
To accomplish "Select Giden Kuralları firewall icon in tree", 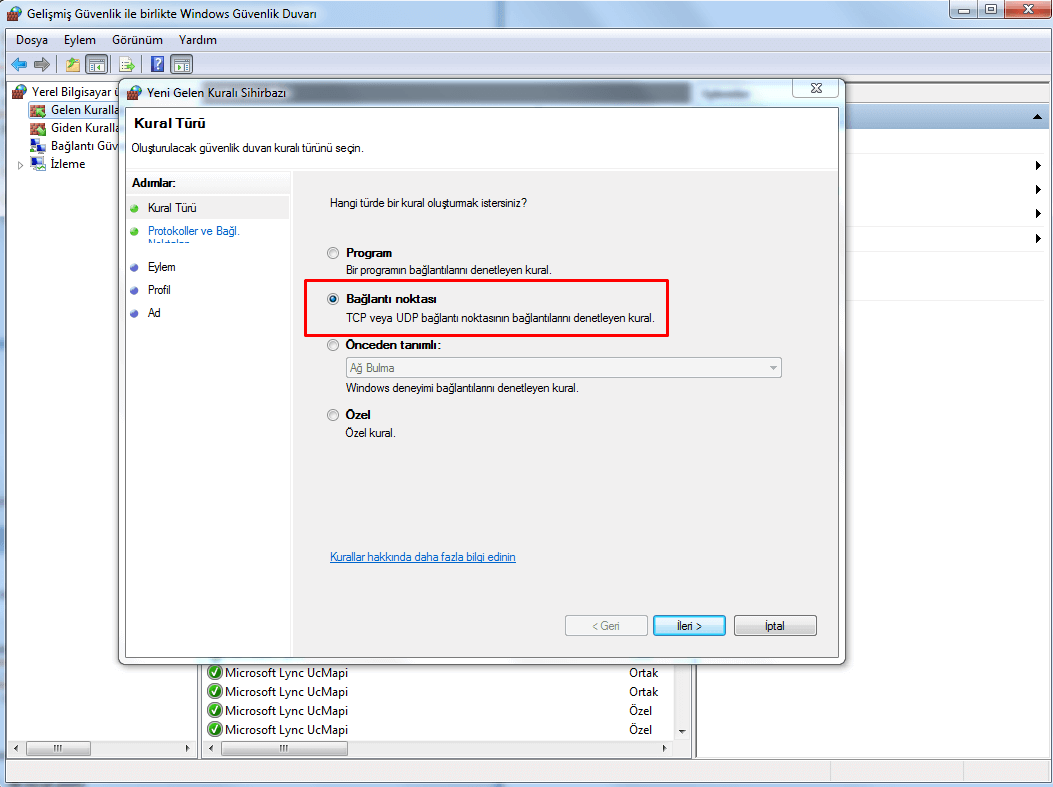I will 38,128.
